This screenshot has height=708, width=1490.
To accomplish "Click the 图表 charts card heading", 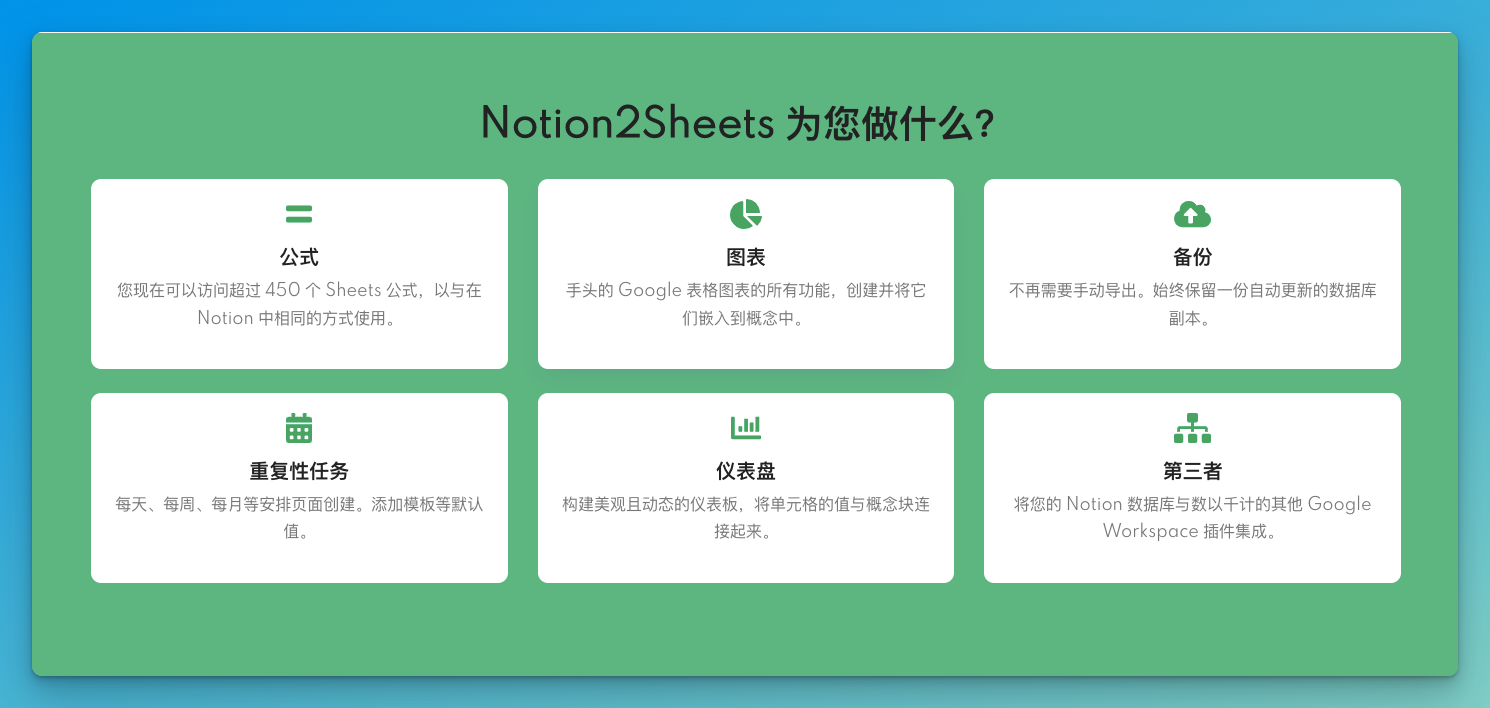I will 745,257.
